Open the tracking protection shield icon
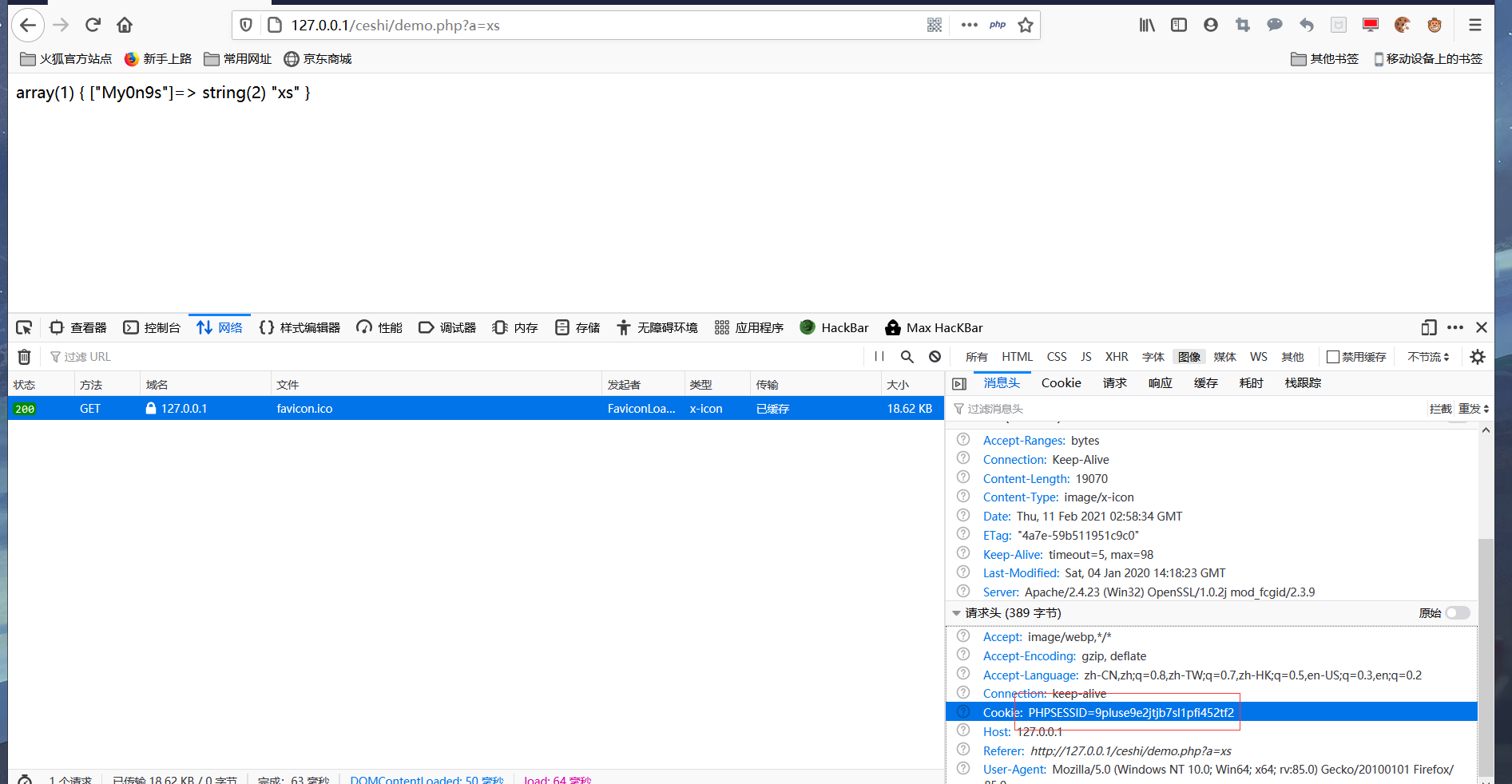Screen dimensions: 1512x784 246,26
